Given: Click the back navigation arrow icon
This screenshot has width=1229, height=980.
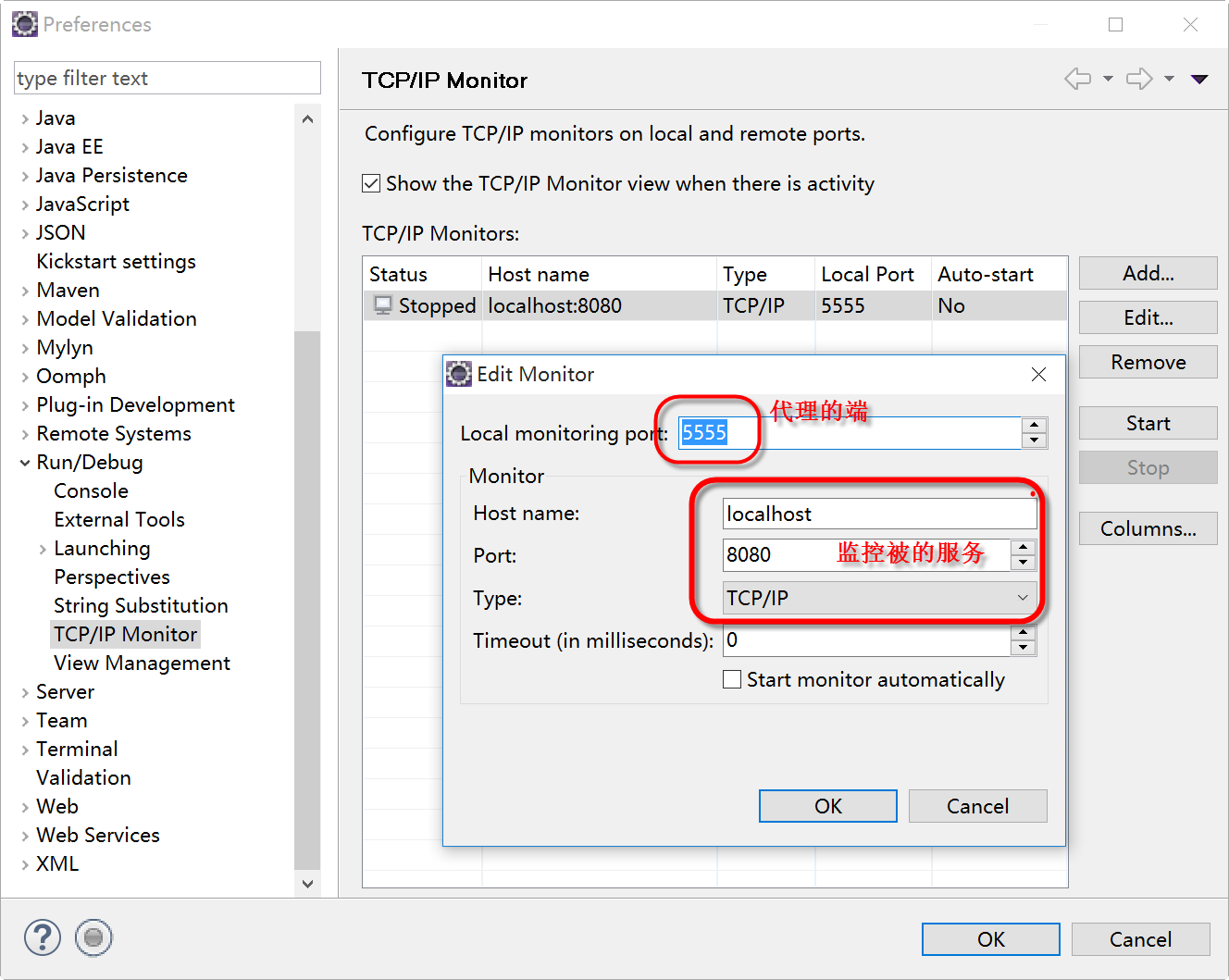Looking at the screenshot, I should coord(1077,79).
